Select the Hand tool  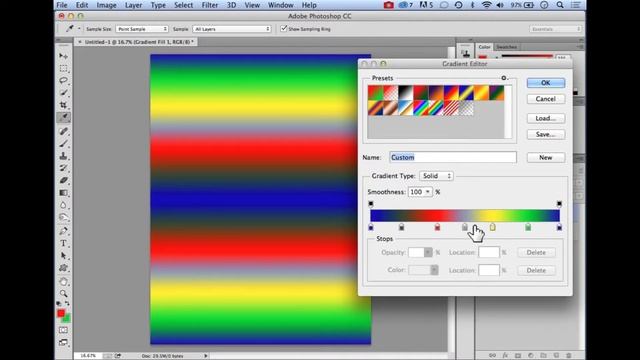click(63, 282)
